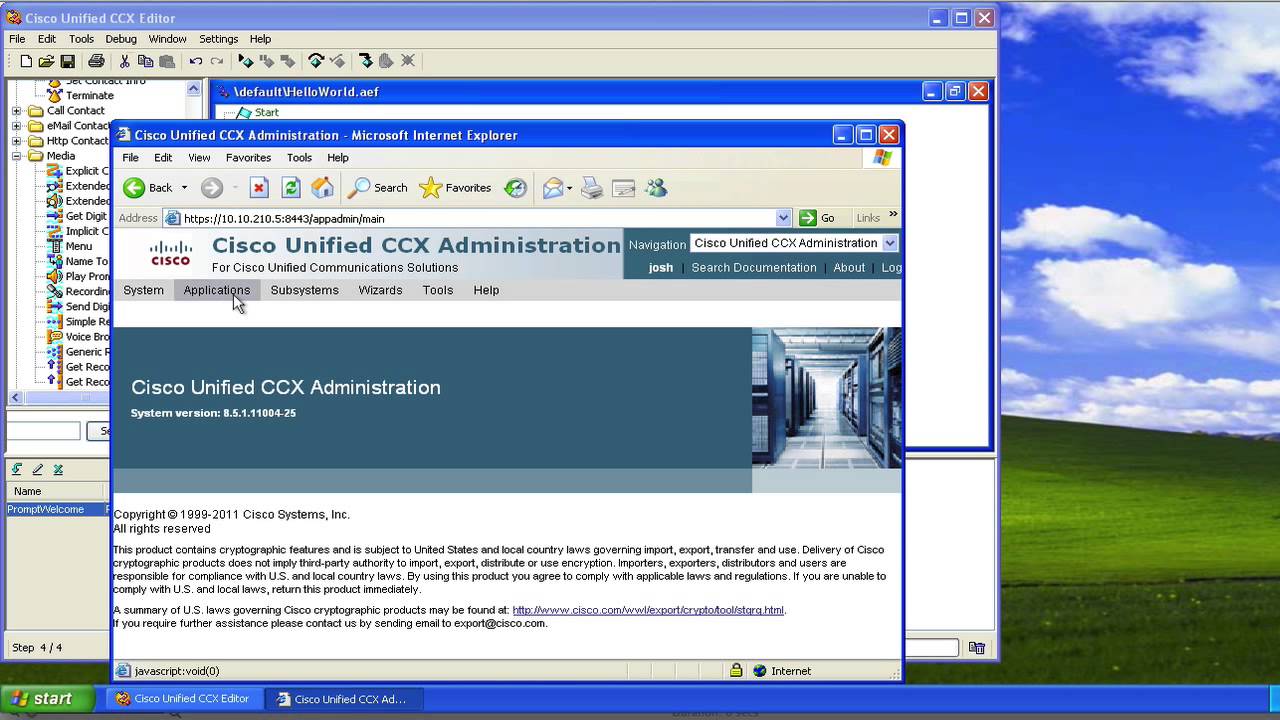Open cisco.com export crypto tool link

[648, 610]
